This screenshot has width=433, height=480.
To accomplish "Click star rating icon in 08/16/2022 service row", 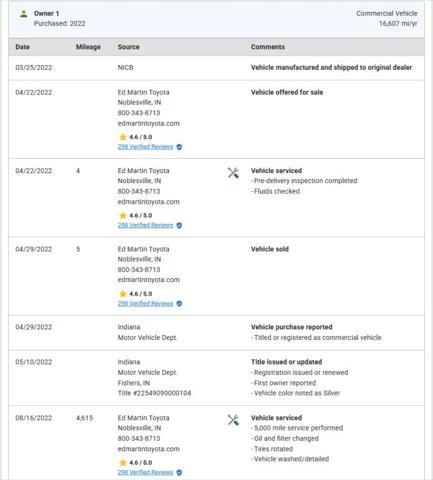I will (x=123, y=462).
